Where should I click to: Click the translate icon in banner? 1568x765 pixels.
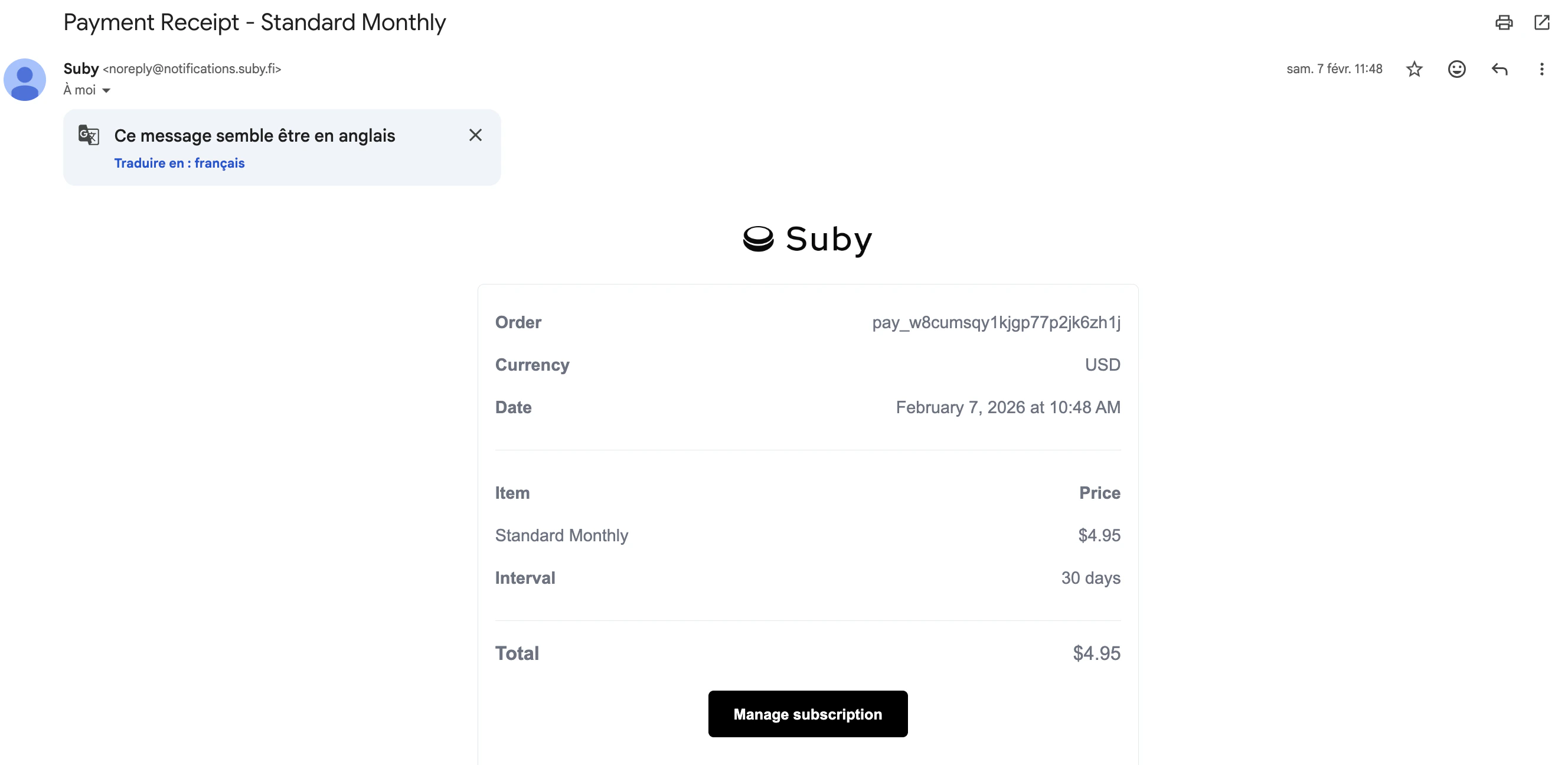(89, 135)
